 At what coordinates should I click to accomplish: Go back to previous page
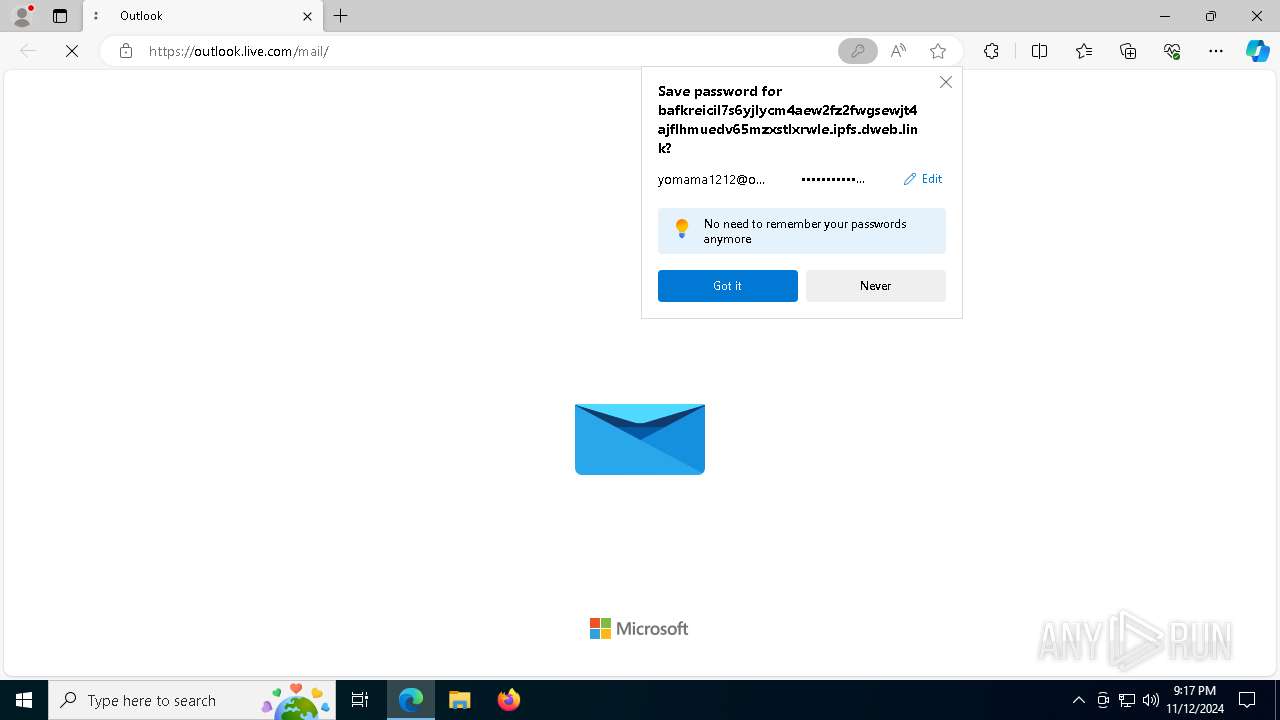(28, 51)
